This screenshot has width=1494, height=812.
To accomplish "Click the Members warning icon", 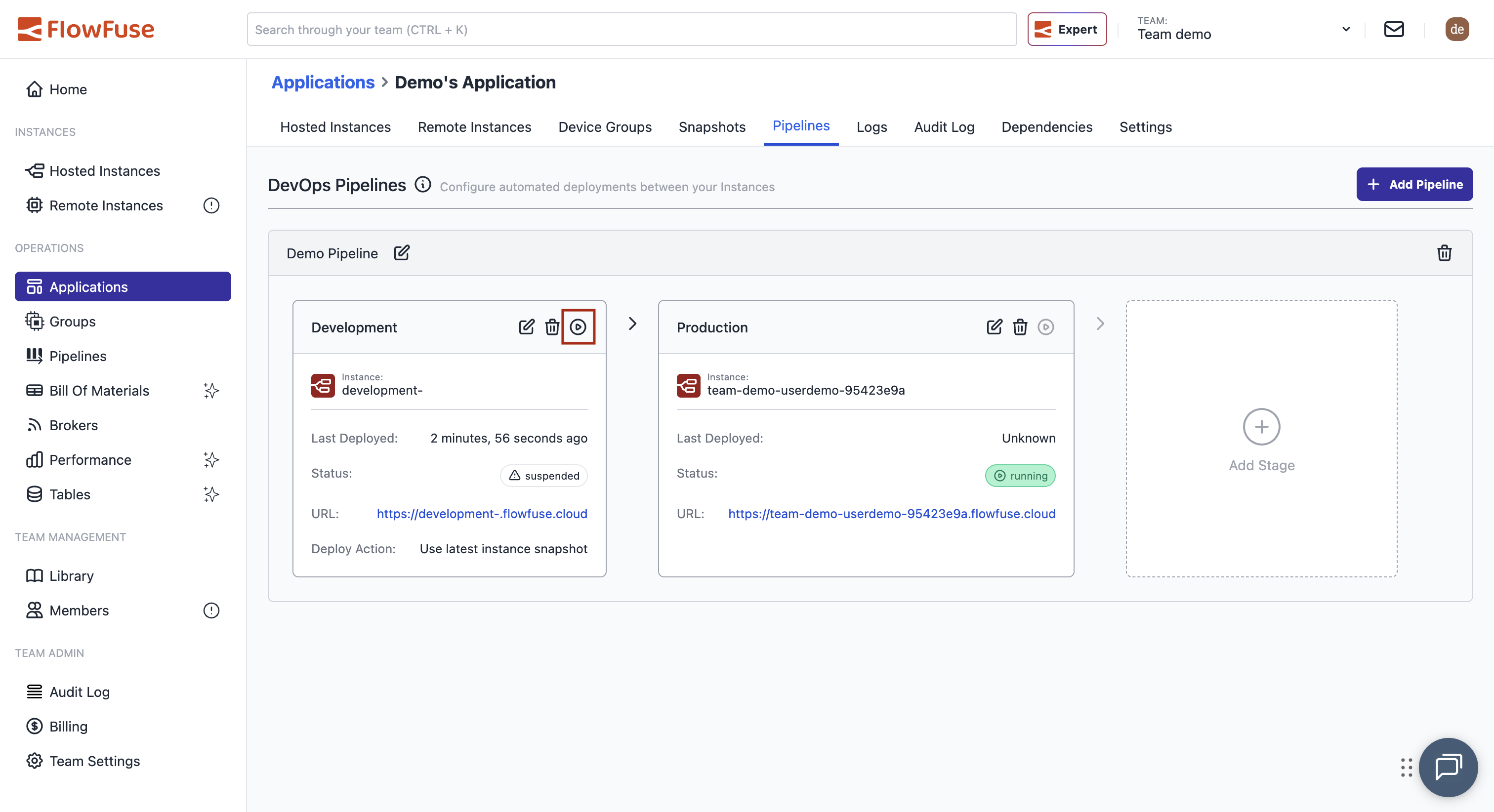I will click(211, 610).
